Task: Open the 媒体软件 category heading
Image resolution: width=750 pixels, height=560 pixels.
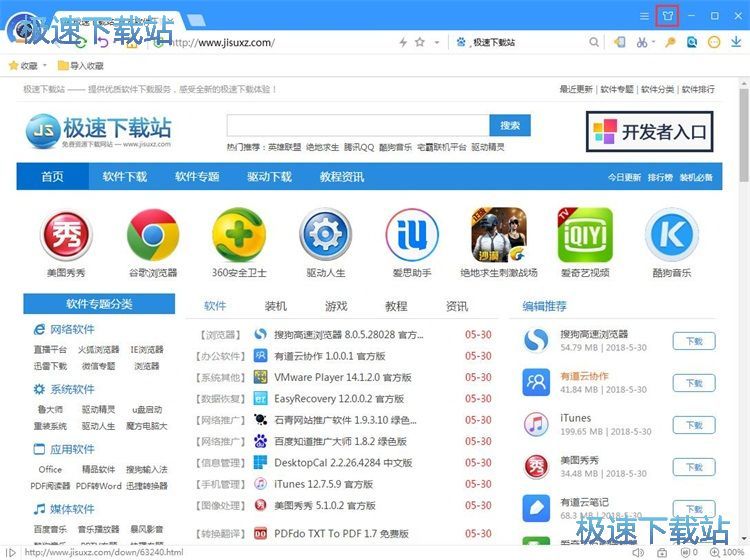Action: pyautogui.click(x=72, y=509)
